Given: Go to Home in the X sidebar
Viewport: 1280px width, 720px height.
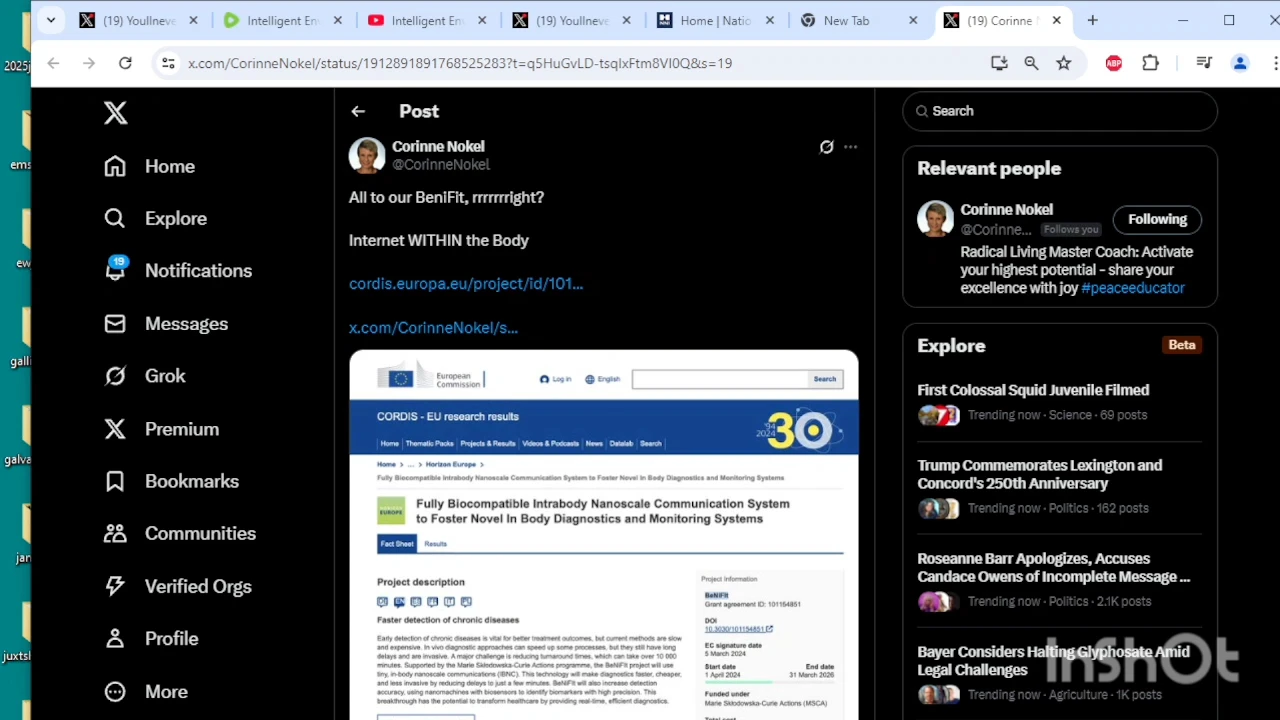Looking at the screenshot, I should pos(150,166).
